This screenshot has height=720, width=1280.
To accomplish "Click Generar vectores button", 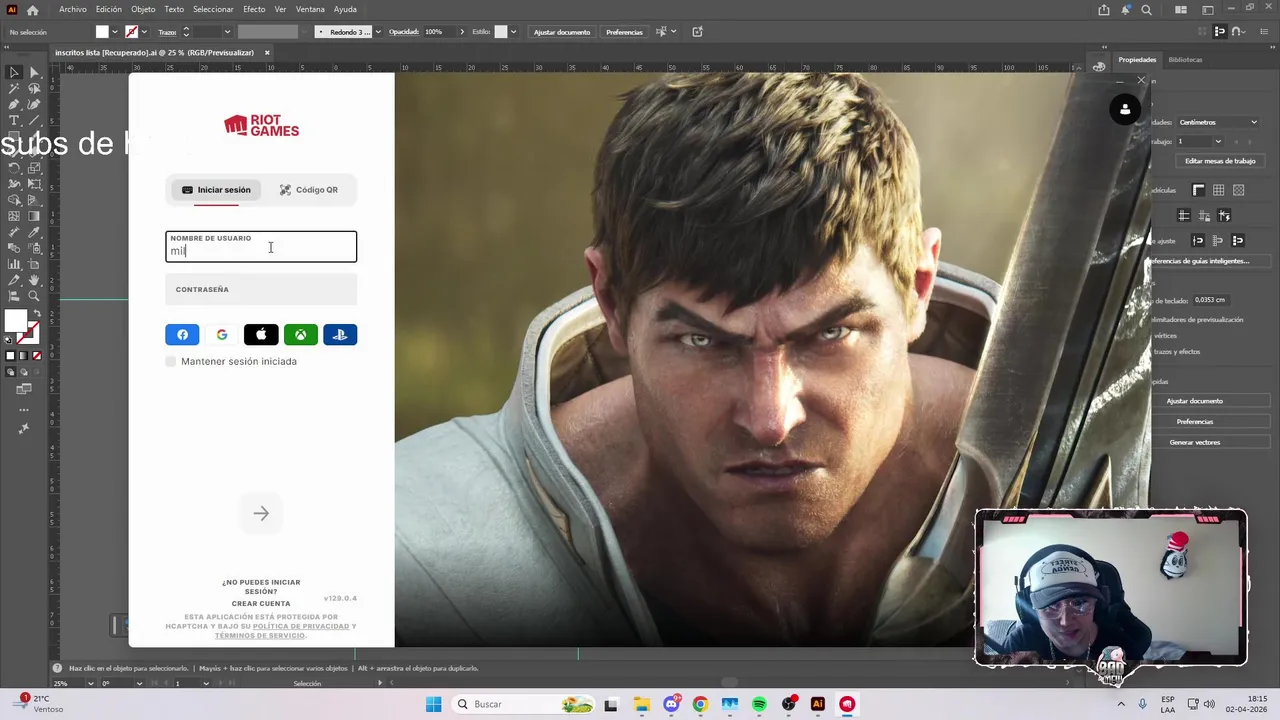I will tap(1194, 442).
